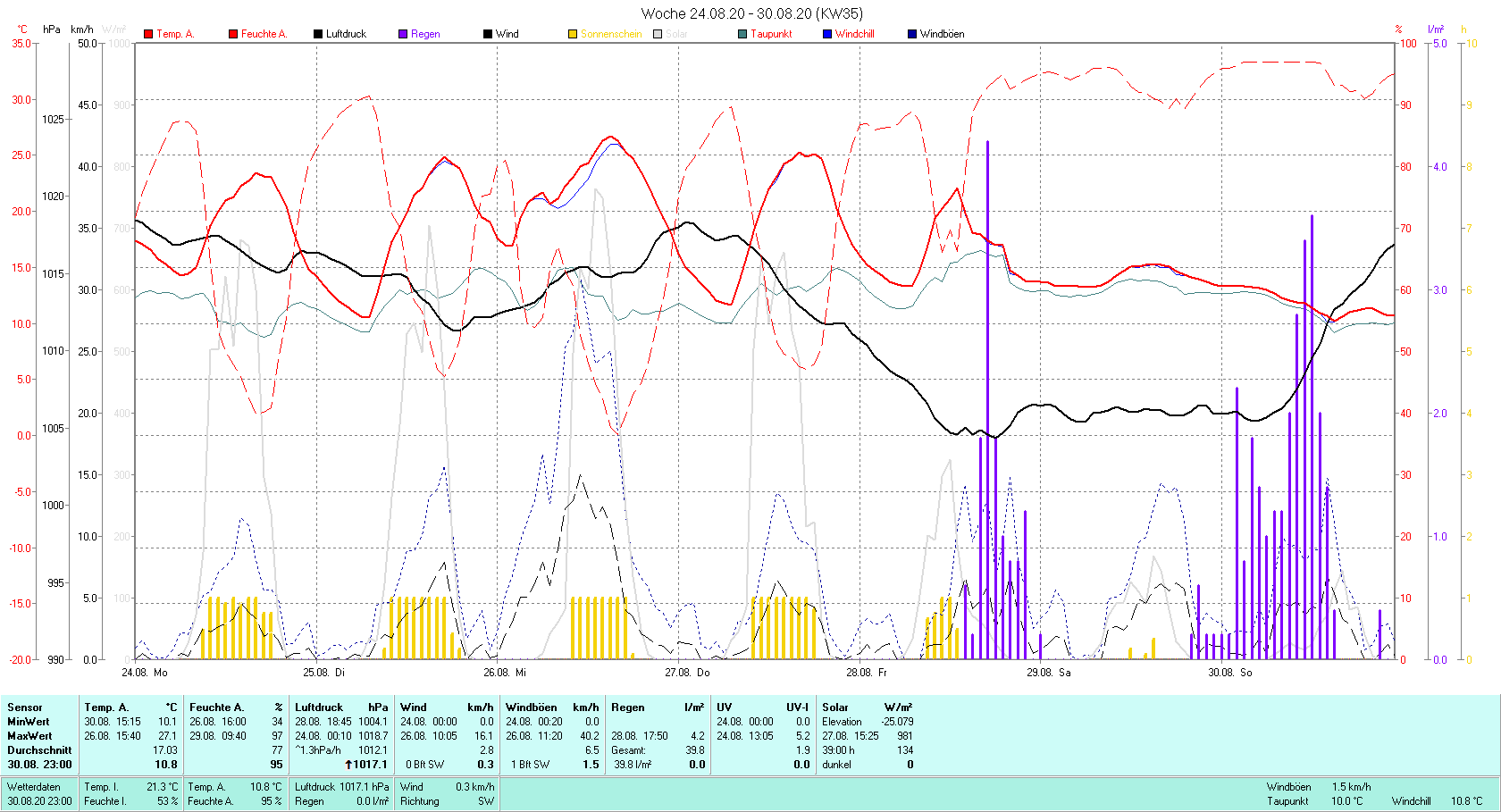1501x812 pixels.
Task: Click the red Temp. A. legend swatch
Action: pos(148,34)
